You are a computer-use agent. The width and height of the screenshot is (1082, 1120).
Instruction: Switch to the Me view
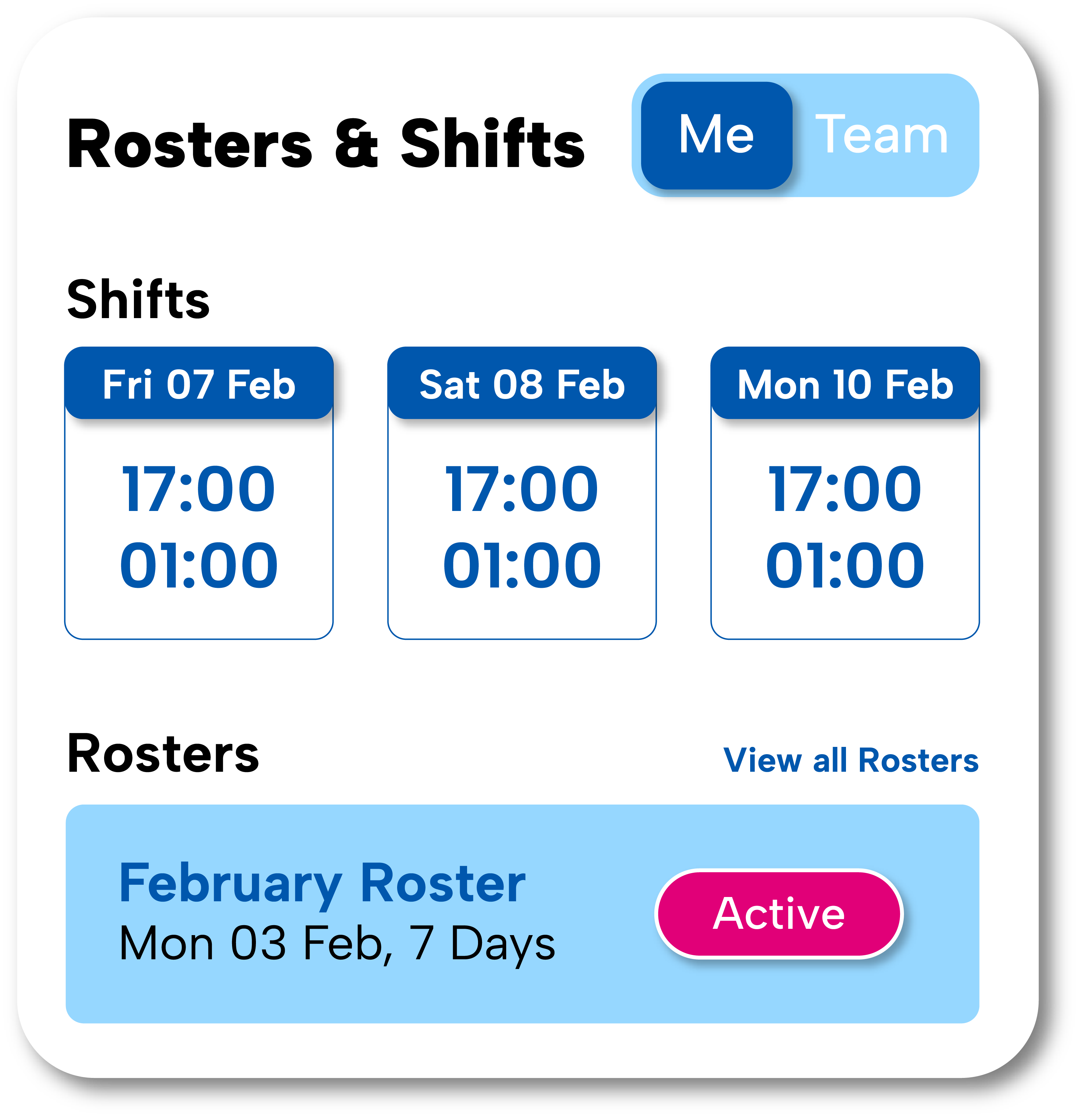pos(716,136)
